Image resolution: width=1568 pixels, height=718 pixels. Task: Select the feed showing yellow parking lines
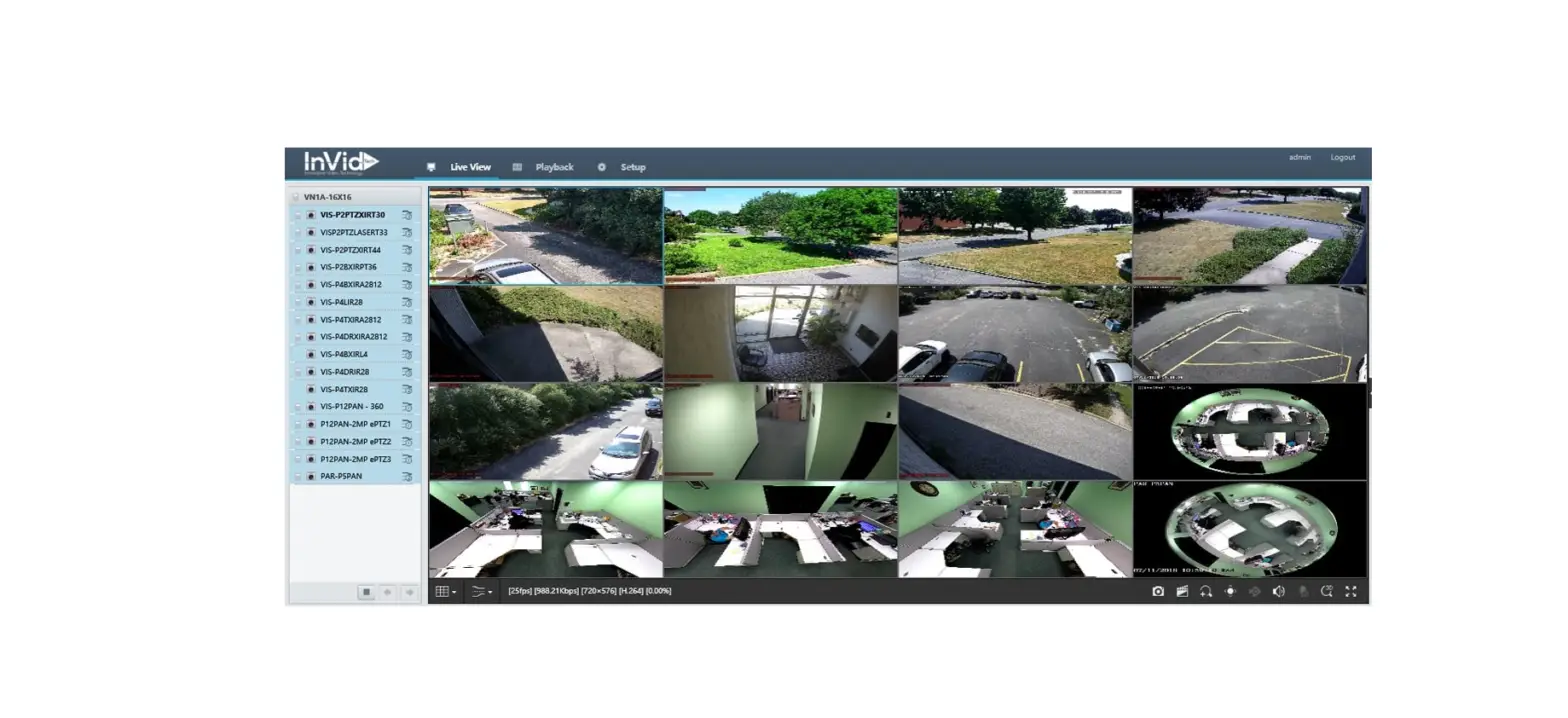tap(1250, 334)
